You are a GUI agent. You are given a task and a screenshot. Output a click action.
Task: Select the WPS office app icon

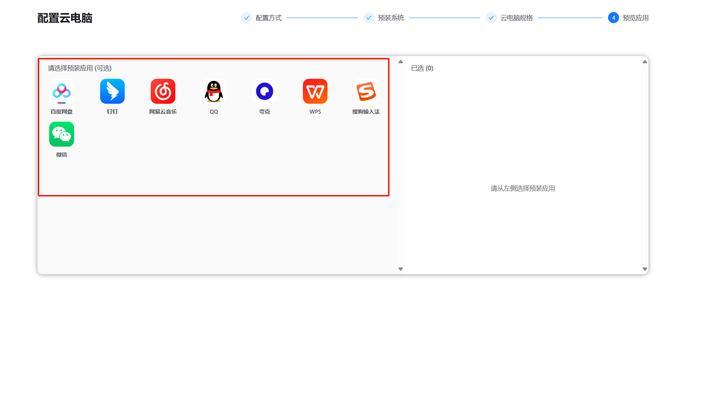[x=315, y=91]
